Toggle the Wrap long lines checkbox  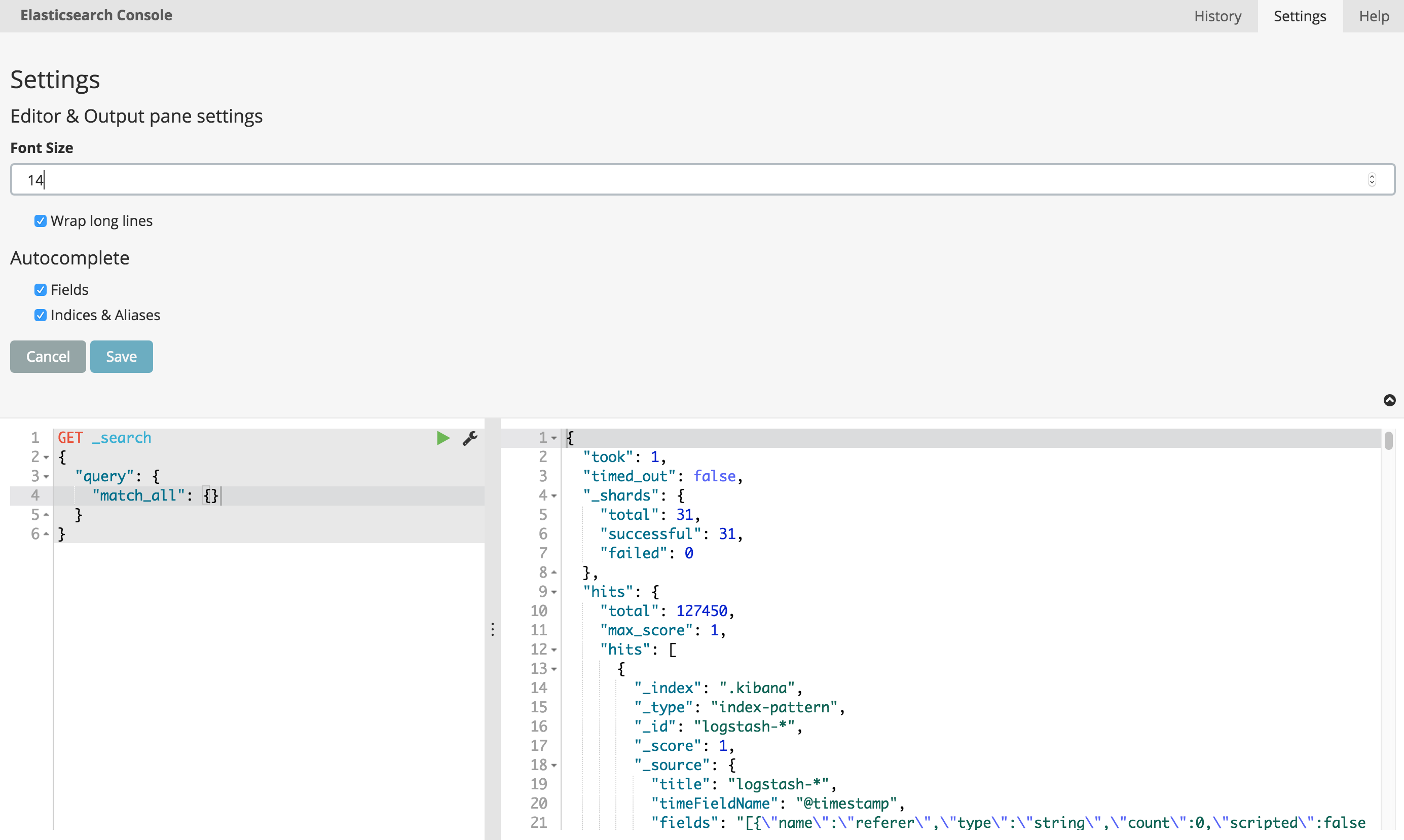click(40, 220)
